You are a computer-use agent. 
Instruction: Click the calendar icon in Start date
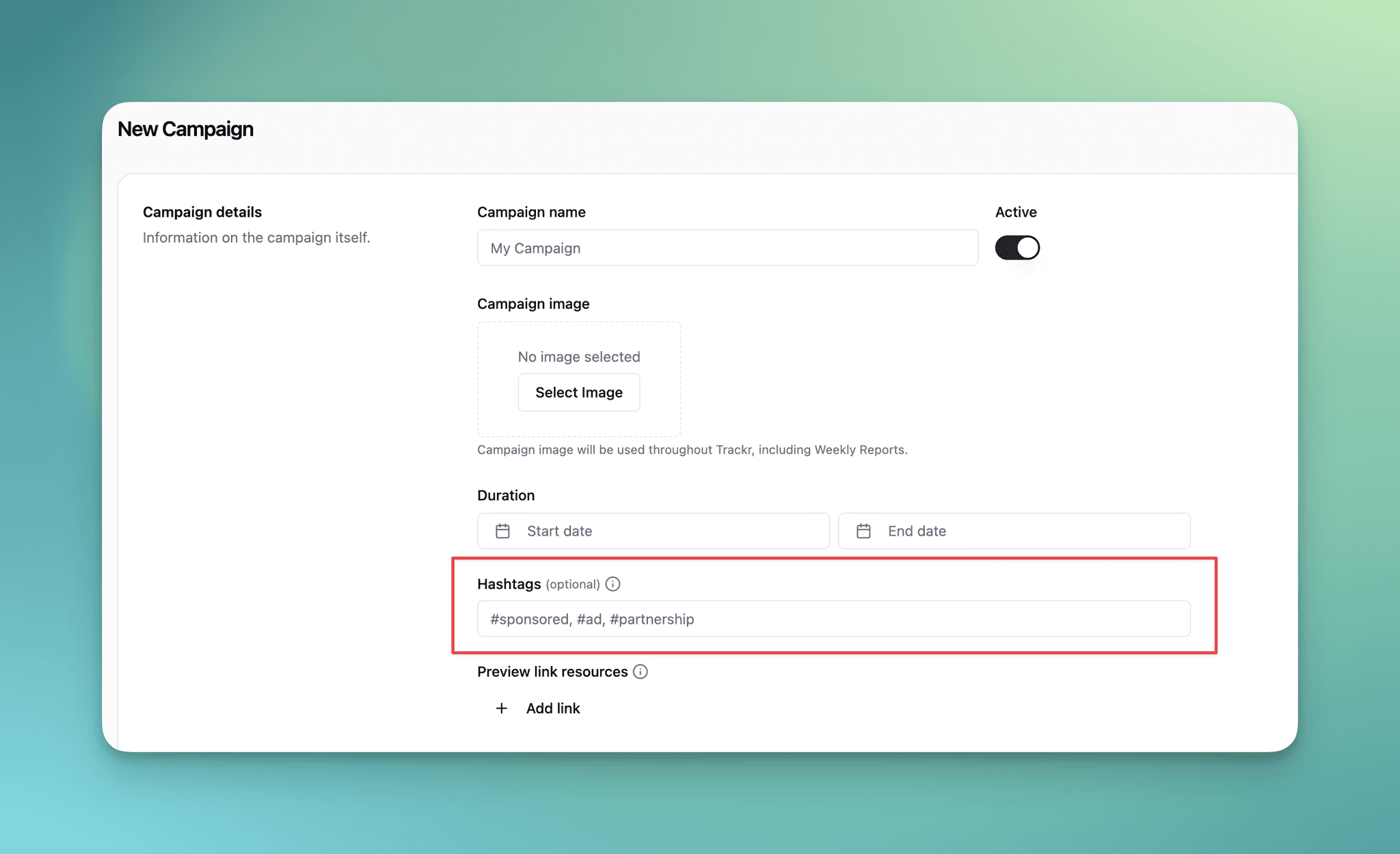coord(502,531)
